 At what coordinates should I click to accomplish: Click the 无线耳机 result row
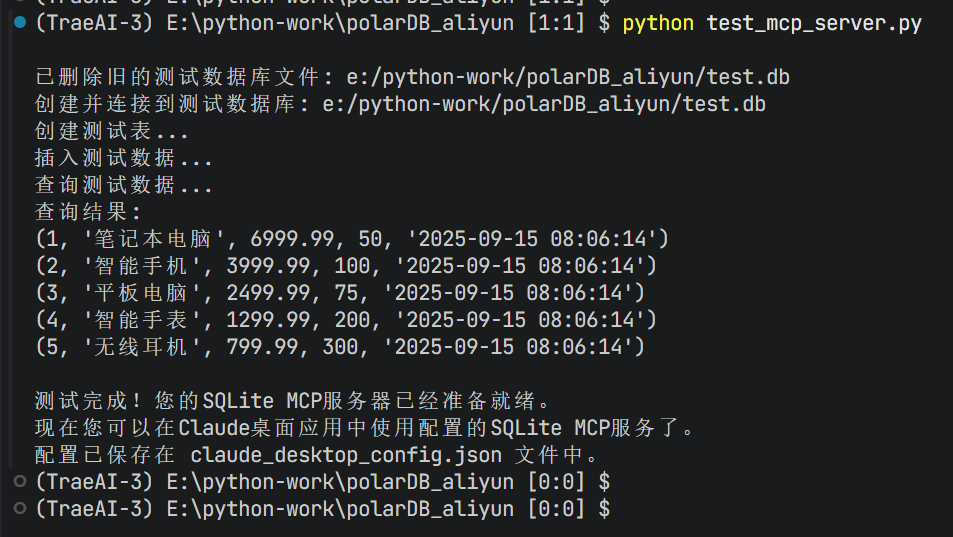click(x=339, y=347)
